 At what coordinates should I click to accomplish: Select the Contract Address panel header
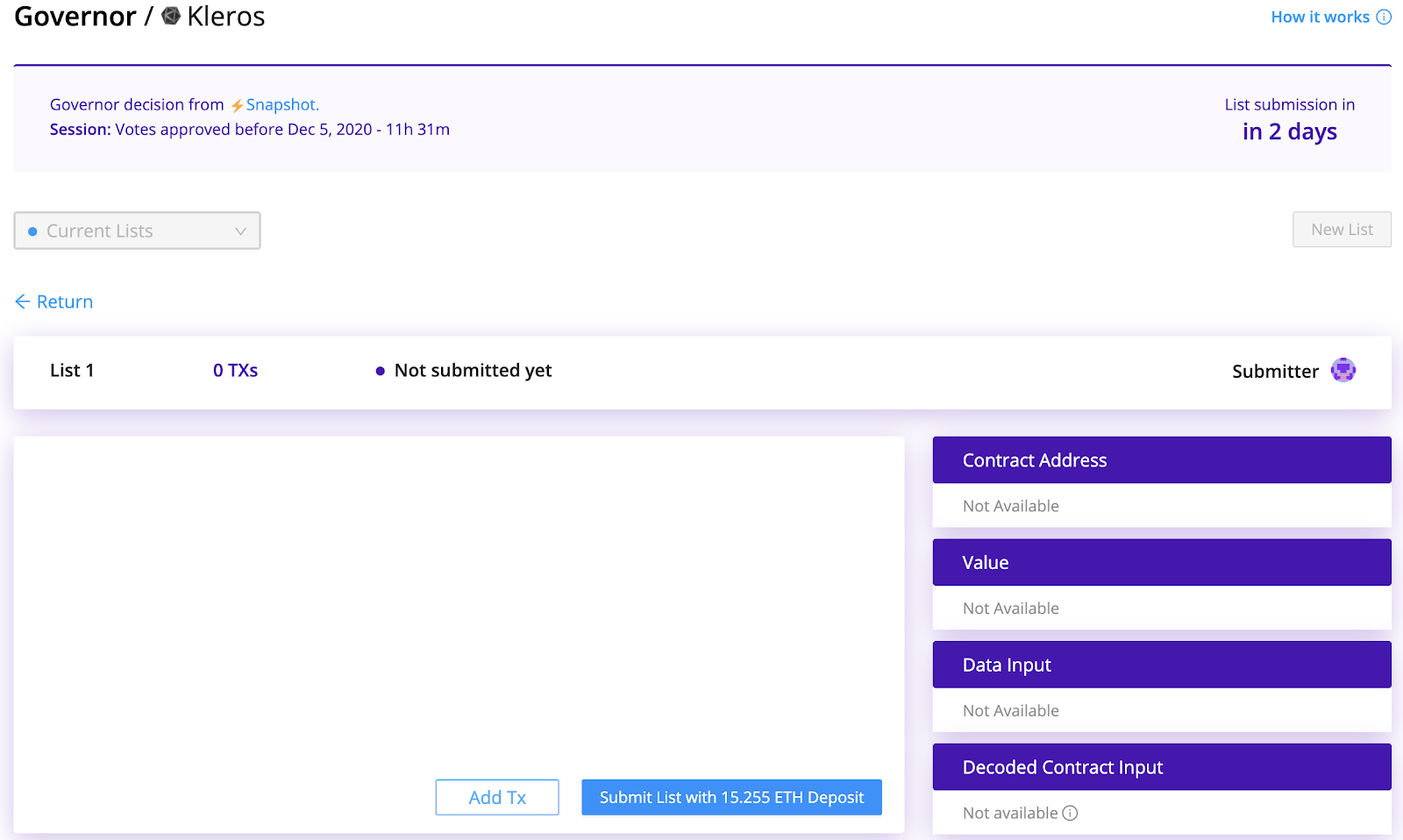[1162, 460]
